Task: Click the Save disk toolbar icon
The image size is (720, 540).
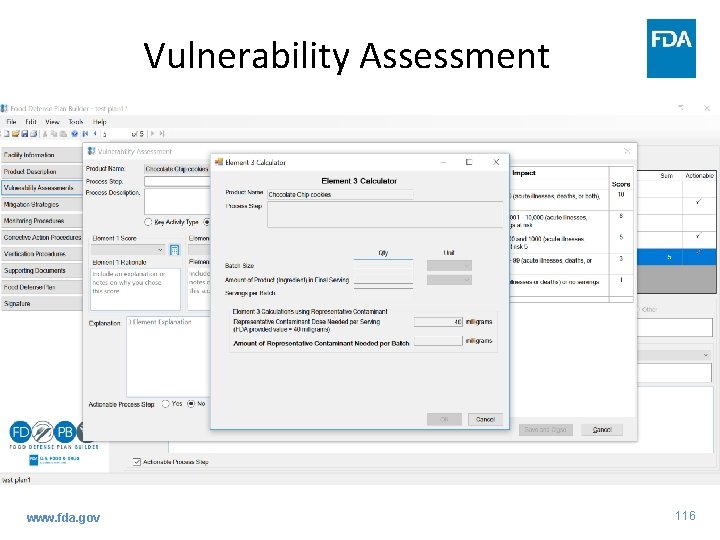Action: (x=25, y=134)
